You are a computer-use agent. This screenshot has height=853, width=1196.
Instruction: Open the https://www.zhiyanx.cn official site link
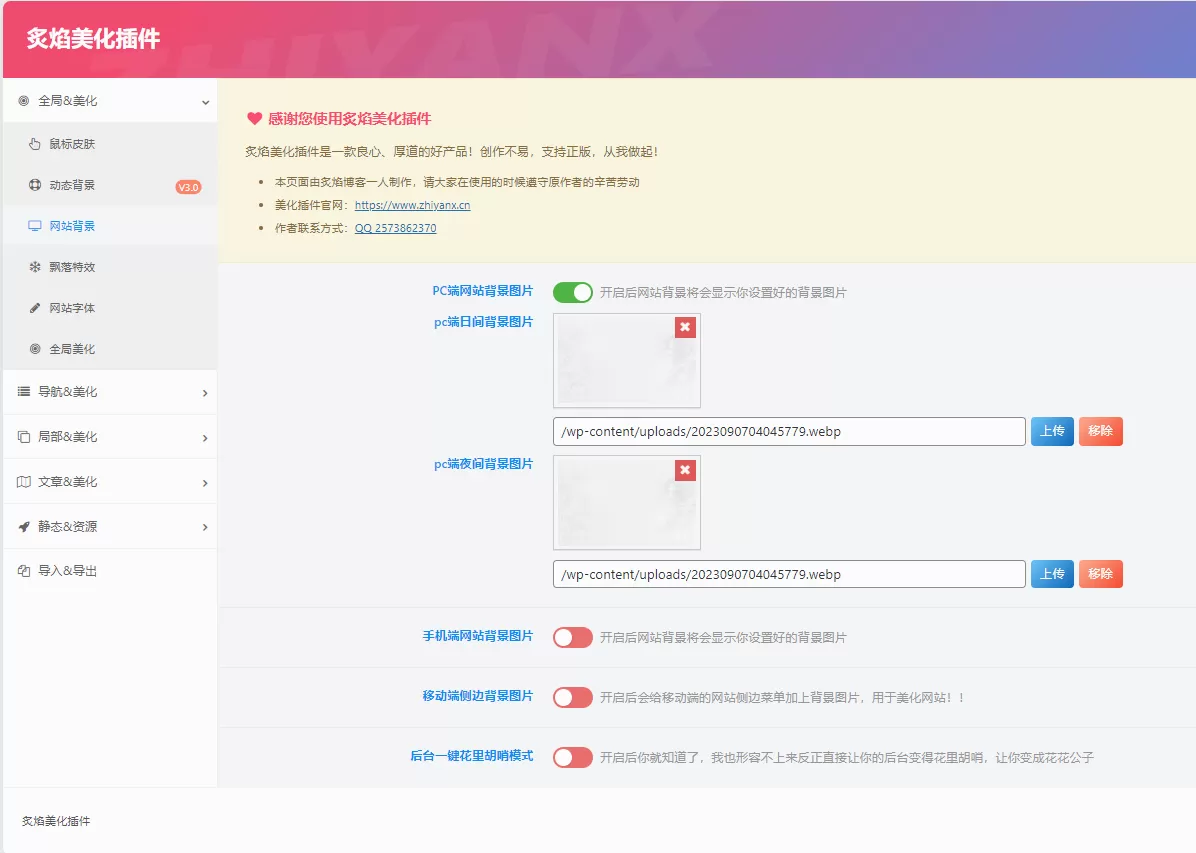pyautogui.click(x=412, y=205)
